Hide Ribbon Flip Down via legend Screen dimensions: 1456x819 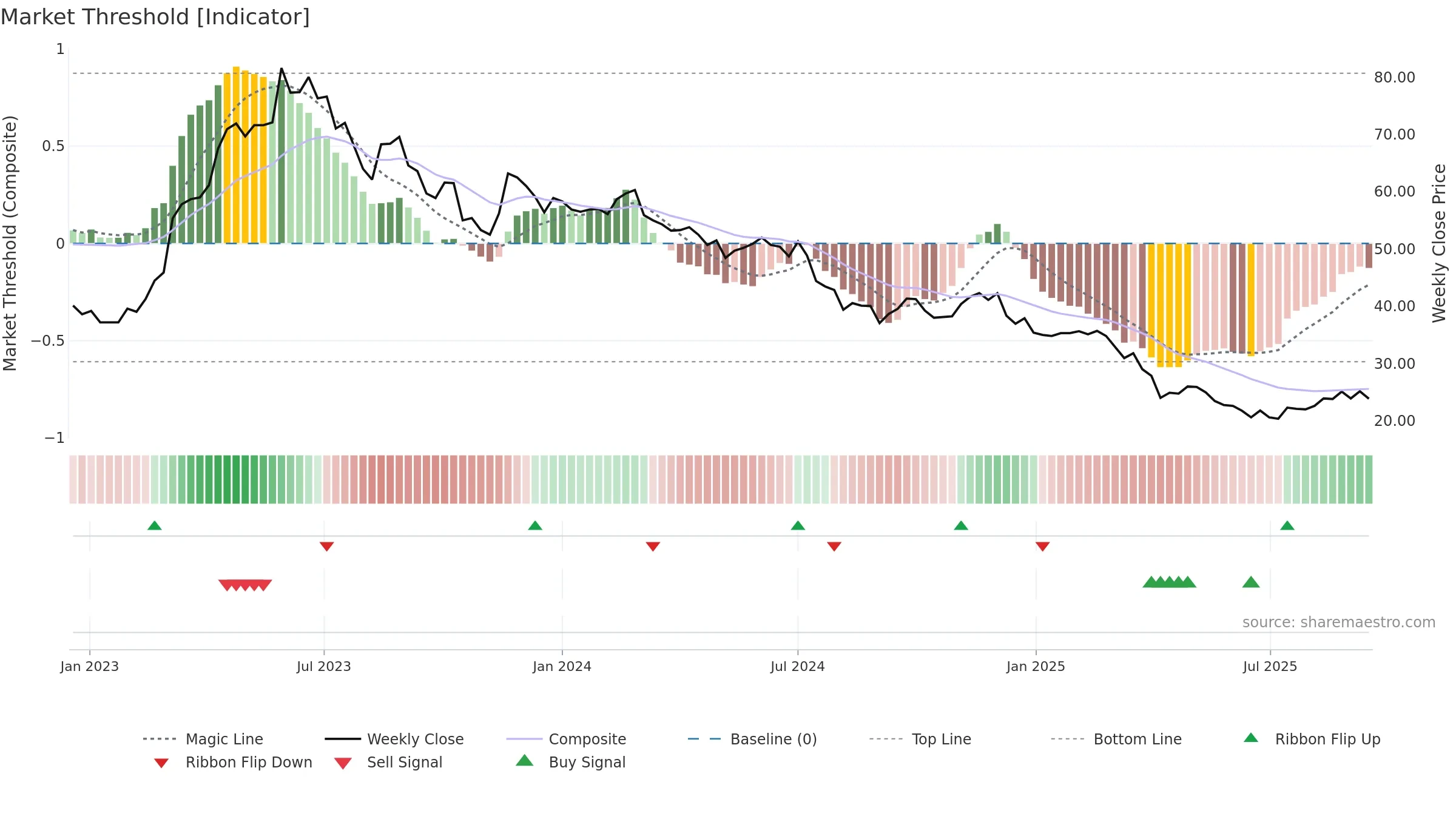(x=232, y=762)
